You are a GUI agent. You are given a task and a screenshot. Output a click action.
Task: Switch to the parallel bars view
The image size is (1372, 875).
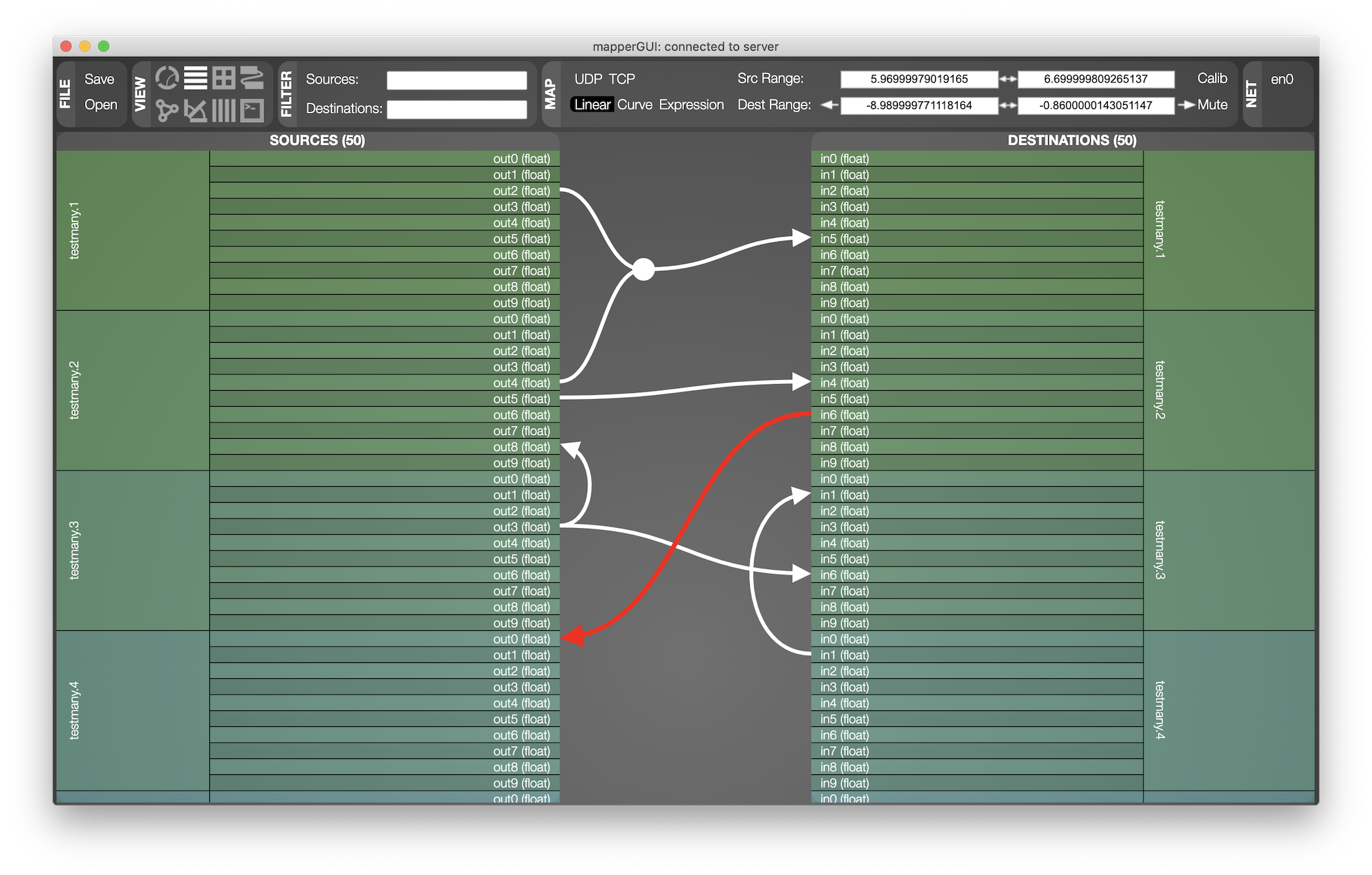[x=224, y=110]
